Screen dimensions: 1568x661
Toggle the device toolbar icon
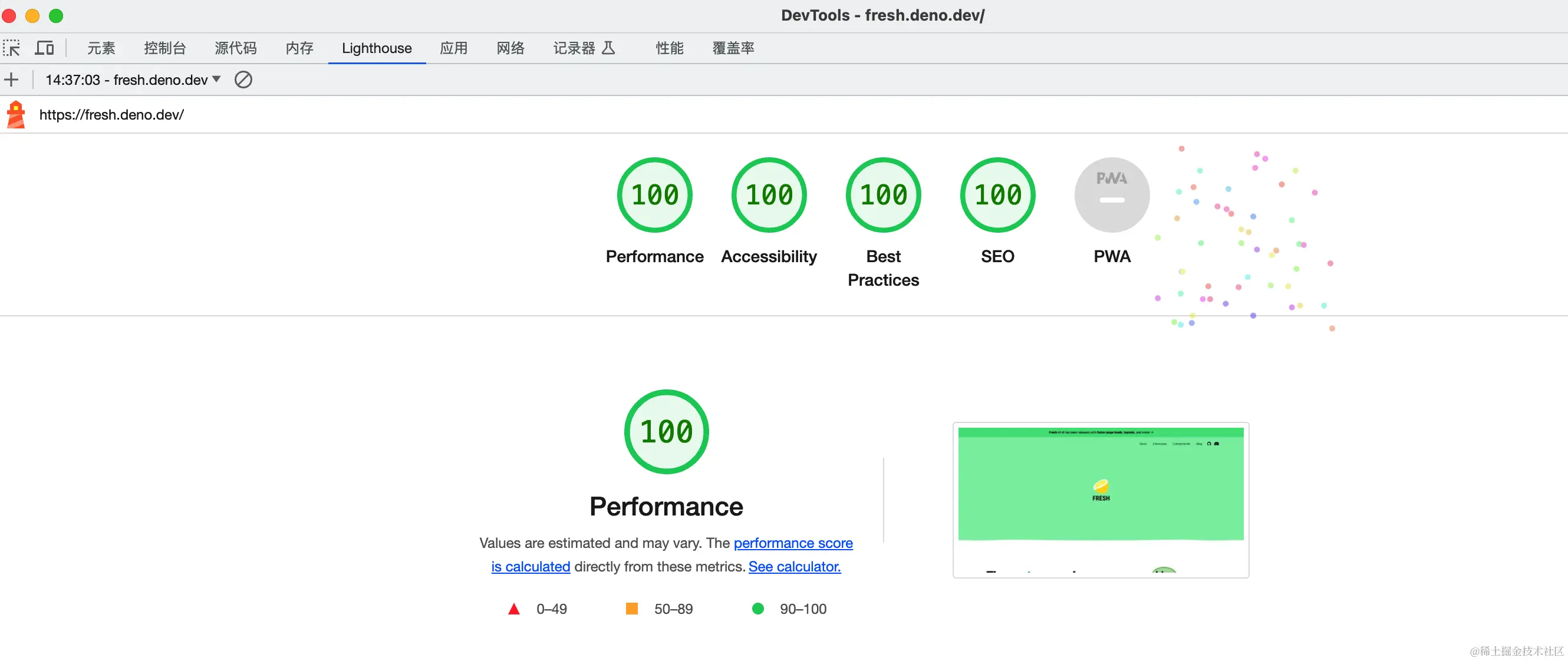pyautogui.click(x=44, y=48)
